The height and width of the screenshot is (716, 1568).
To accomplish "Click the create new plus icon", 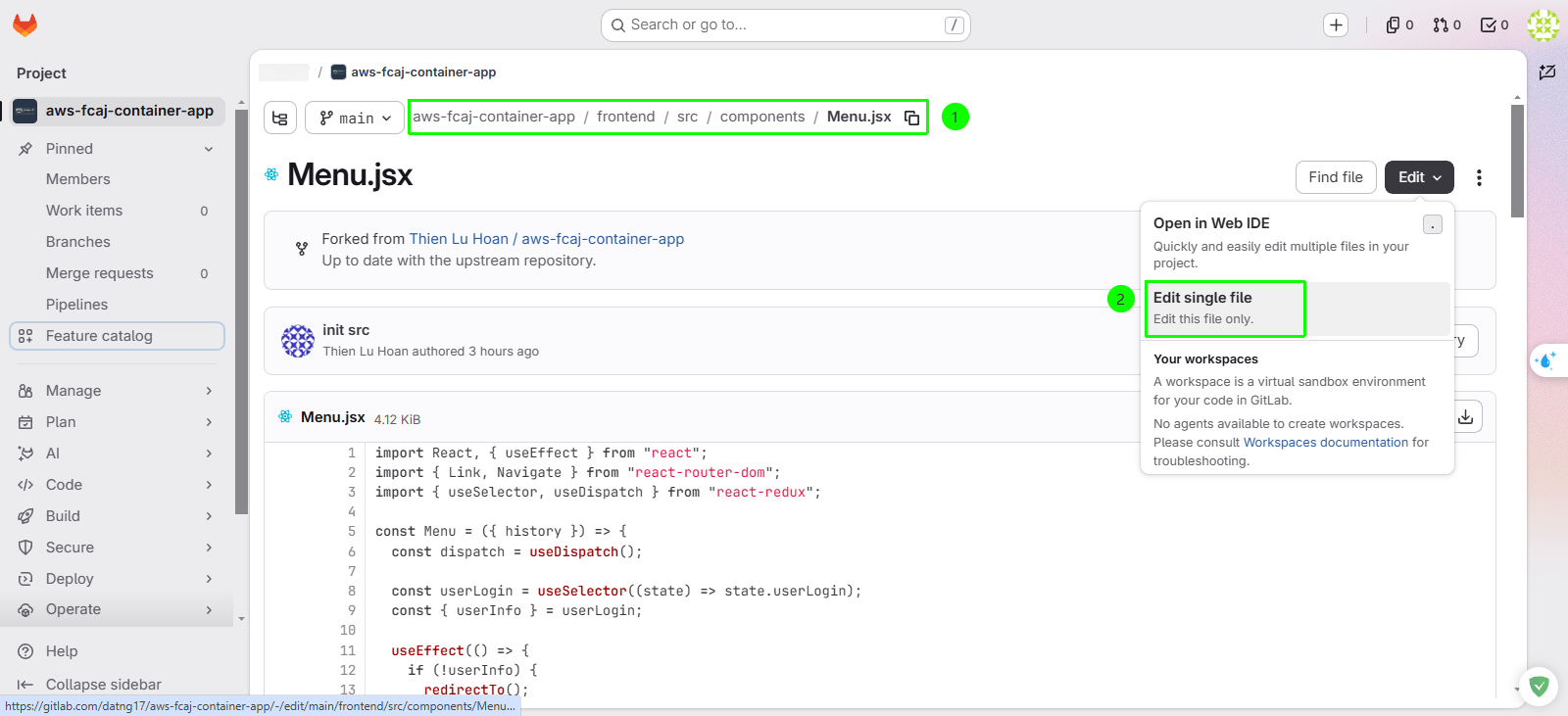I will [1336, 25].
